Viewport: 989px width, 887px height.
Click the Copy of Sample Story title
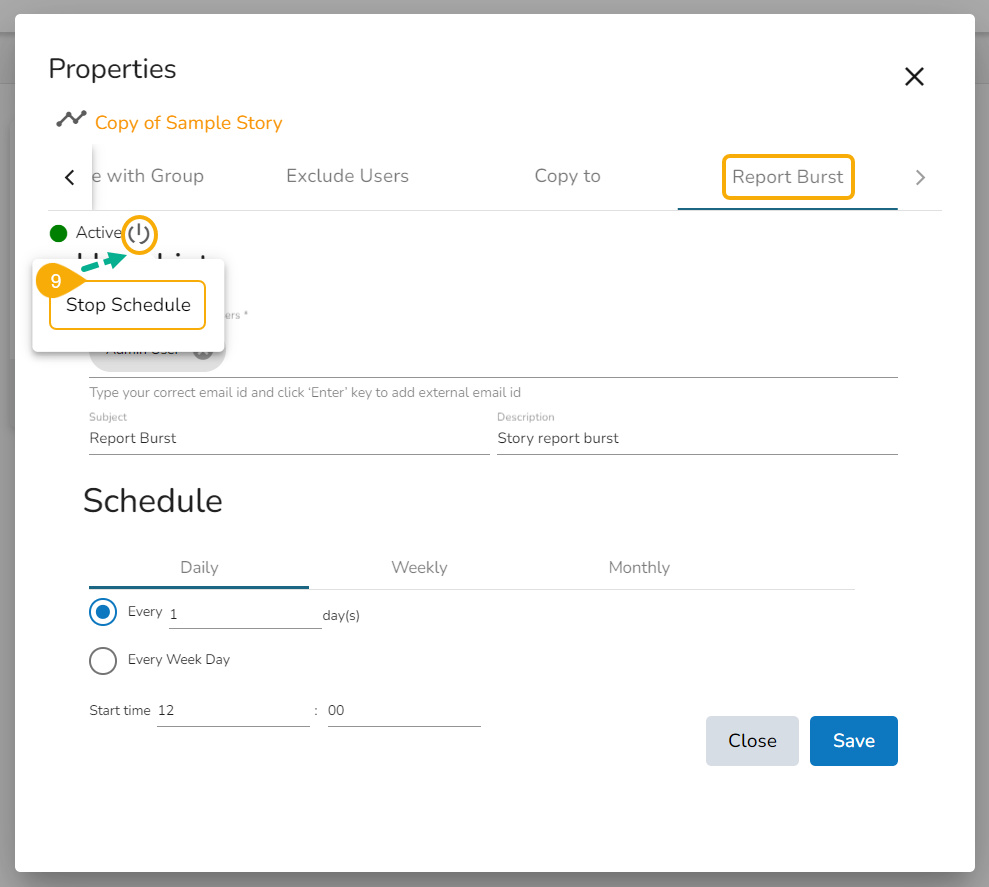(x=188, y=123)
